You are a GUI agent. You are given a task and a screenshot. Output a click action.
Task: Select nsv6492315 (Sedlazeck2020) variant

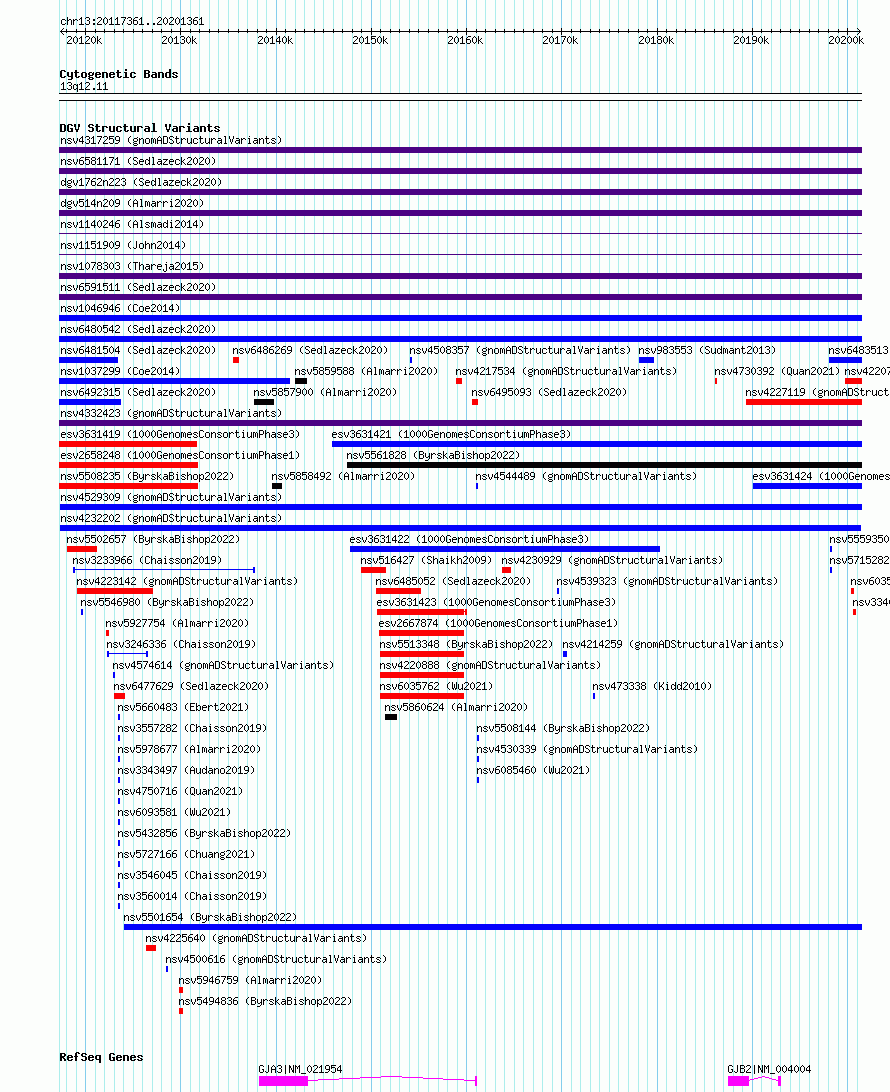[138, 392]
